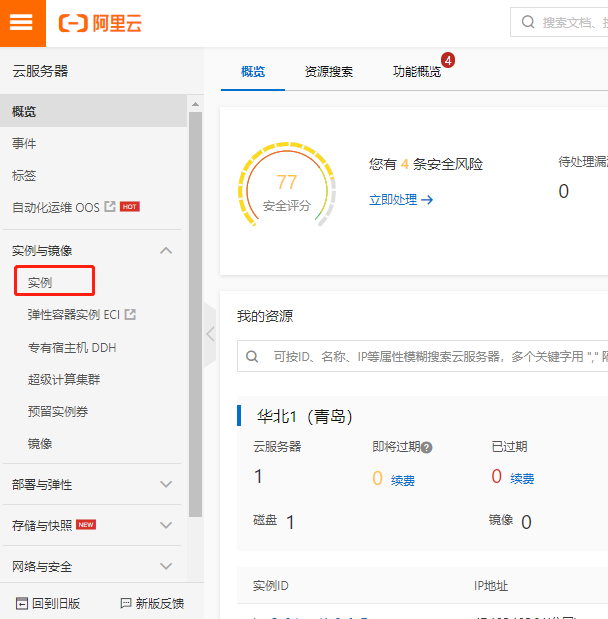This screenshot has height=619, width=608.
Task: Collapse the sidebar with the side handle
Action: (x=210, y=334)
